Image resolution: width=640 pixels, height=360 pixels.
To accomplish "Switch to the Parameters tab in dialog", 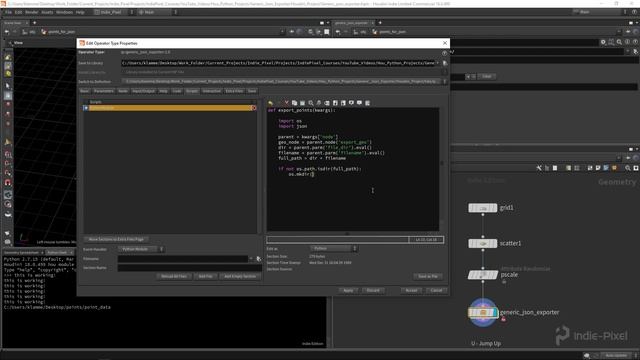I will click(104, 91).
